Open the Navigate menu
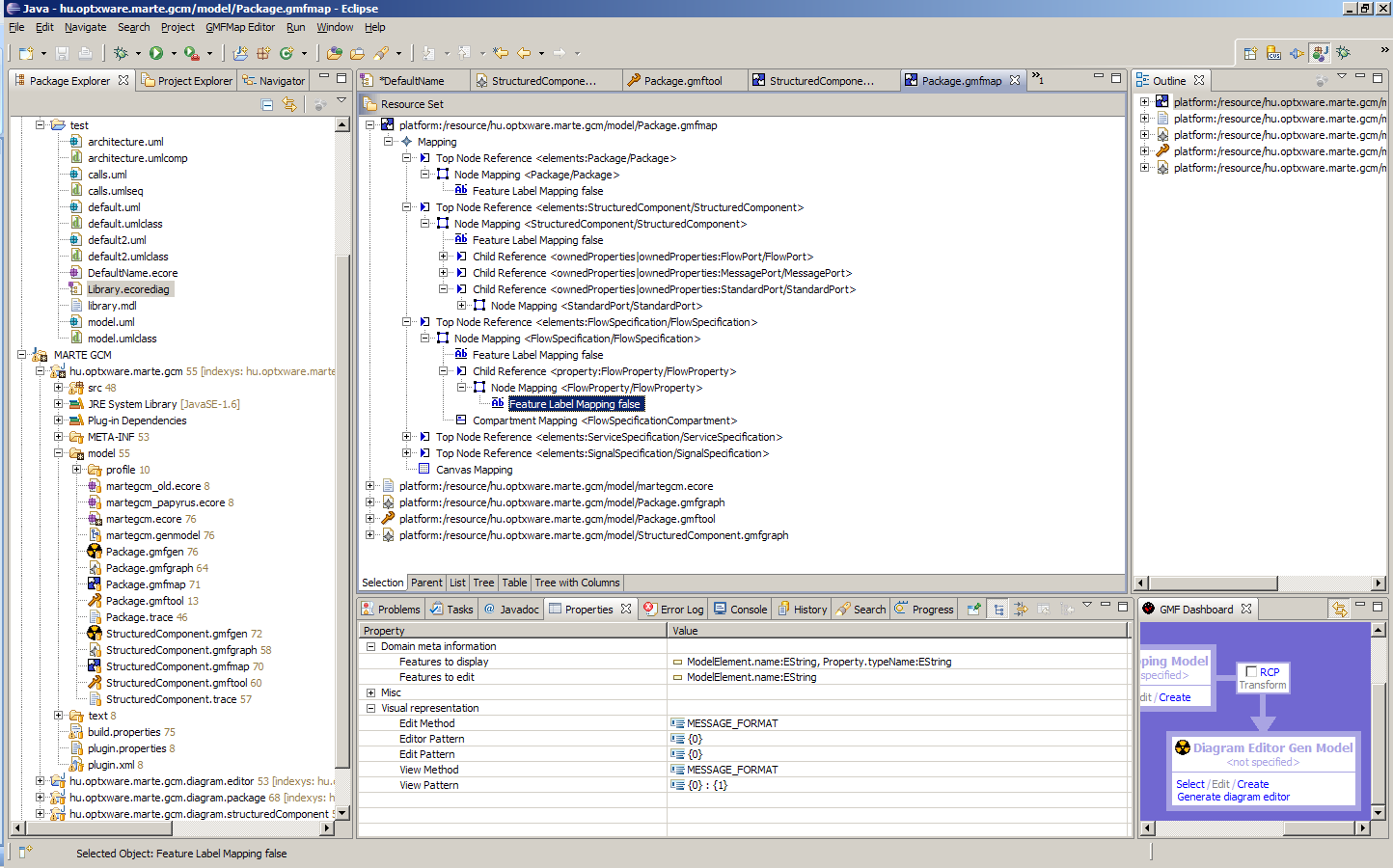Screen dimensions: 1393x868 pyautogui.click(x=85, y=27)
